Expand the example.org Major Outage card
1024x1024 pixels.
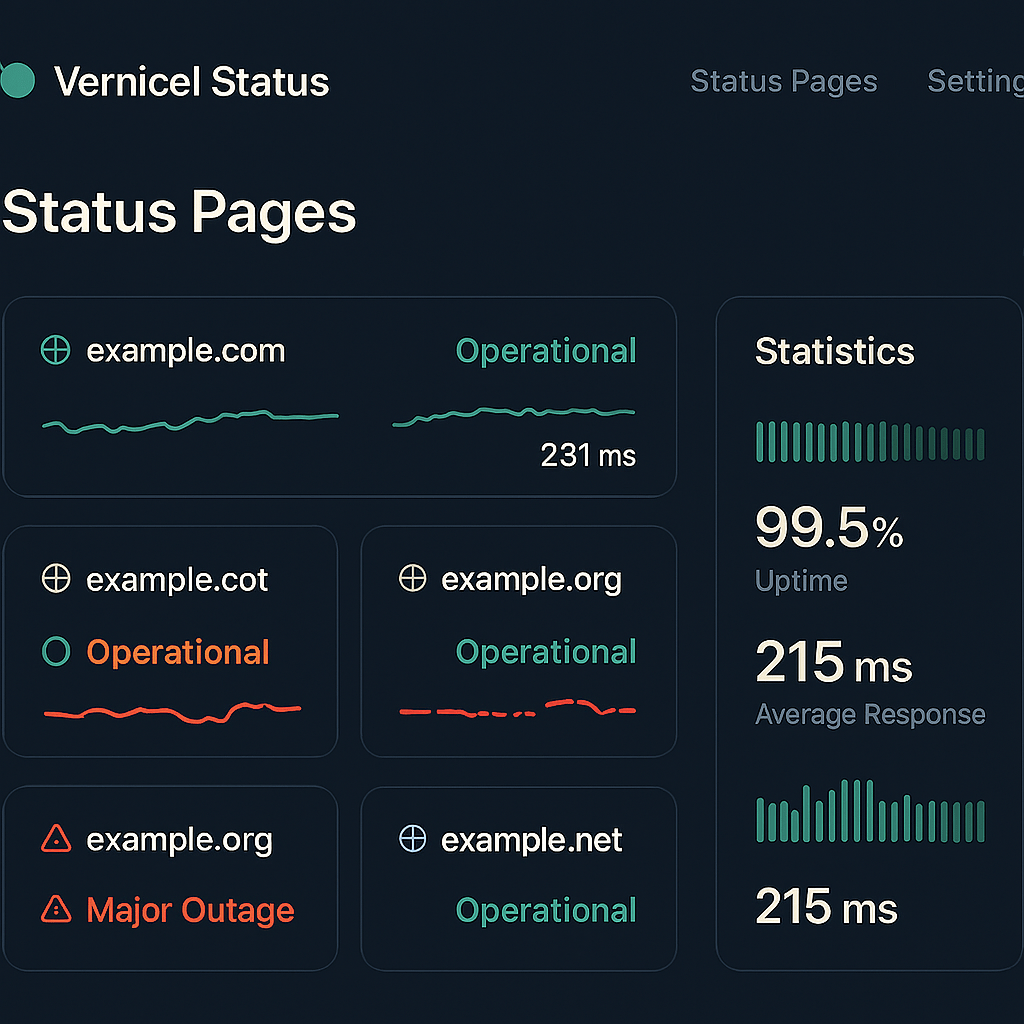(x=170, y=878)
